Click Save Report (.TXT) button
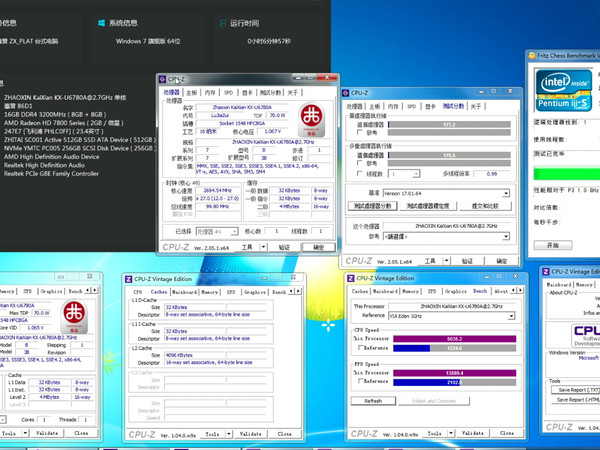The width and height of the screenshot is (600, 450). tap(576, 390)
